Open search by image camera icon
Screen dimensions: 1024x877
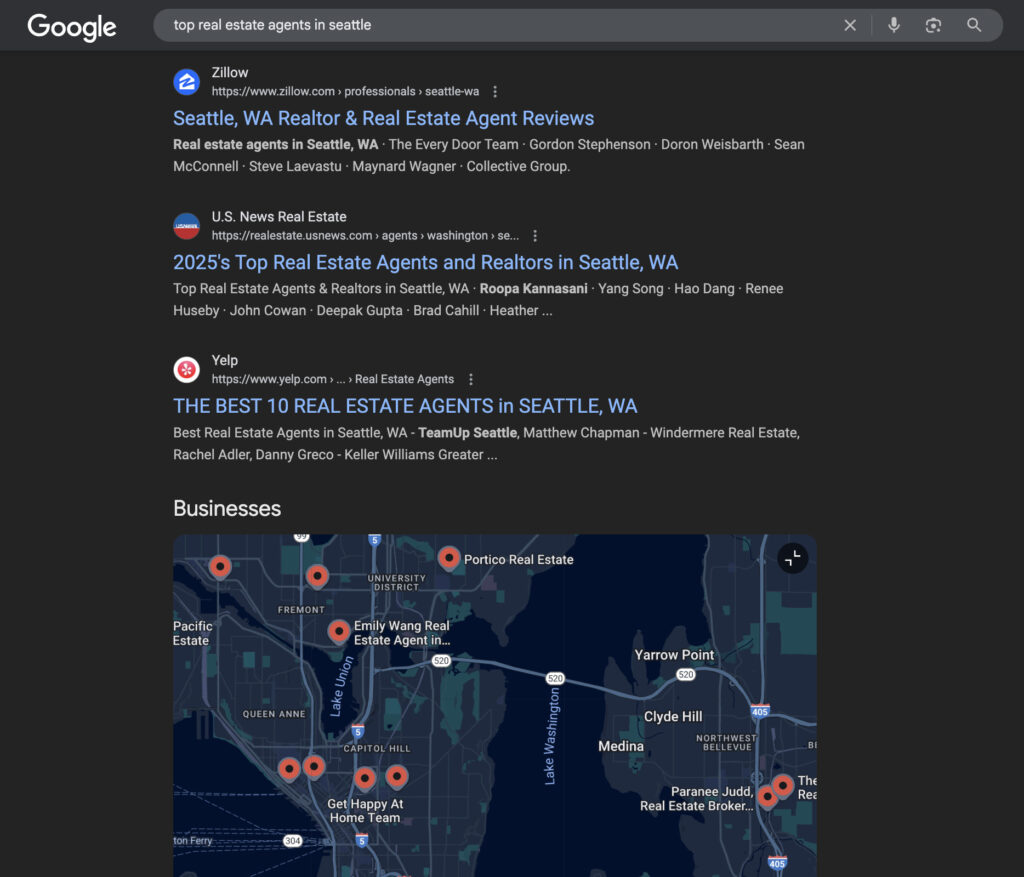click(933, 25)
